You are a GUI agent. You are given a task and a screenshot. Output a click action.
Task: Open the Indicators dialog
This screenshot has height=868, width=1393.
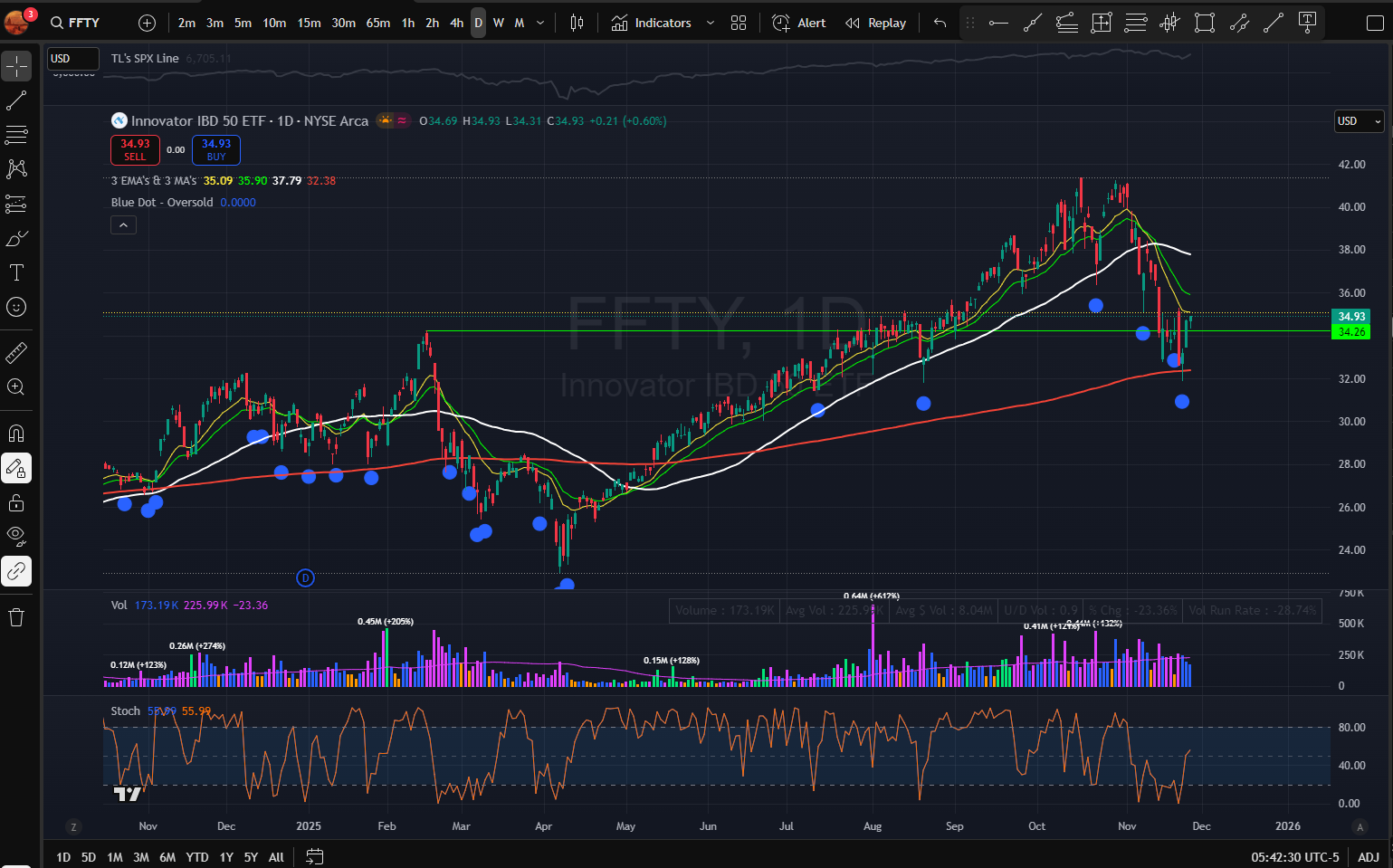652,23
